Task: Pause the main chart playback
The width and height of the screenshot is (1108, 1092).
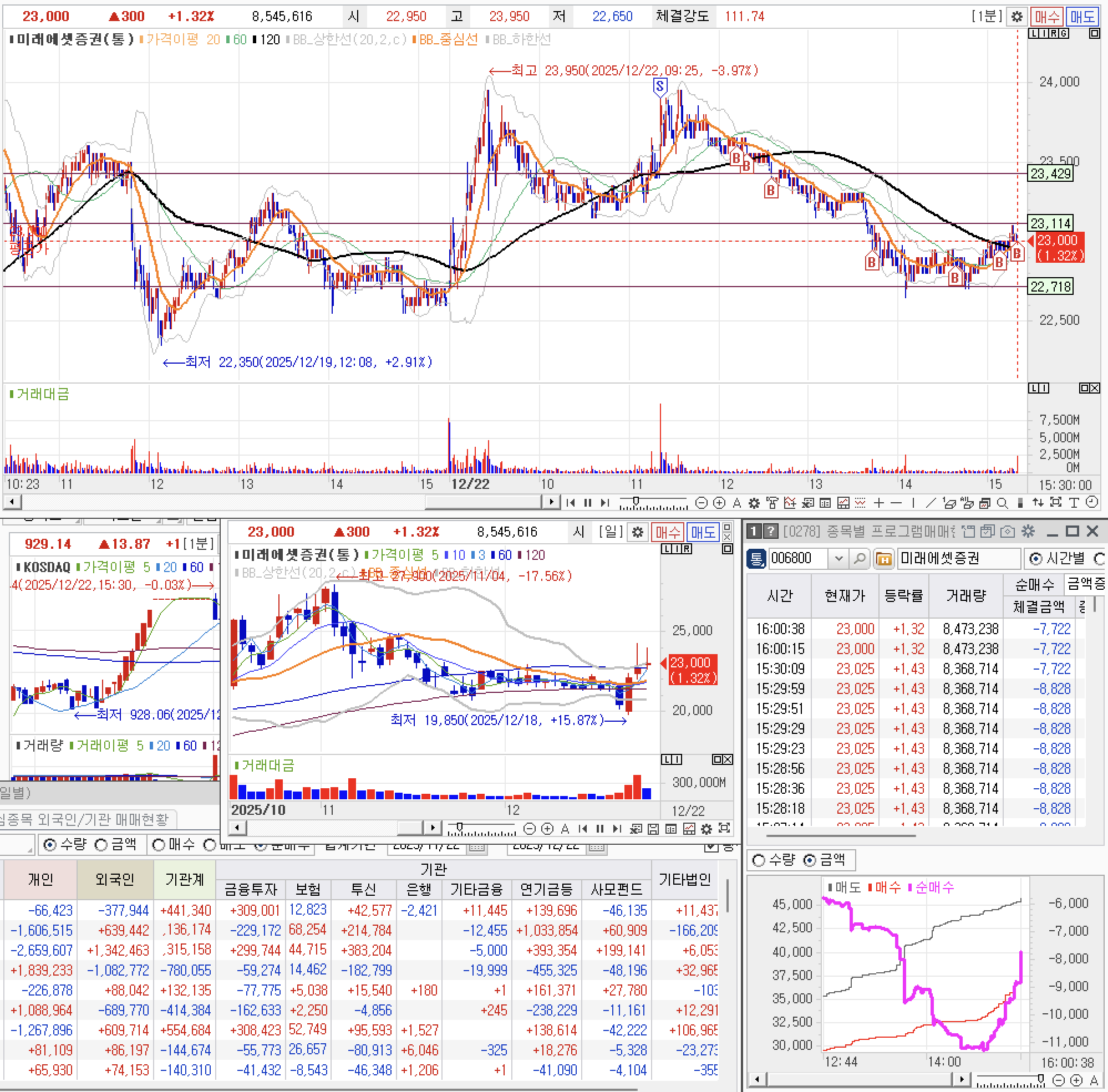Action: 587,503
